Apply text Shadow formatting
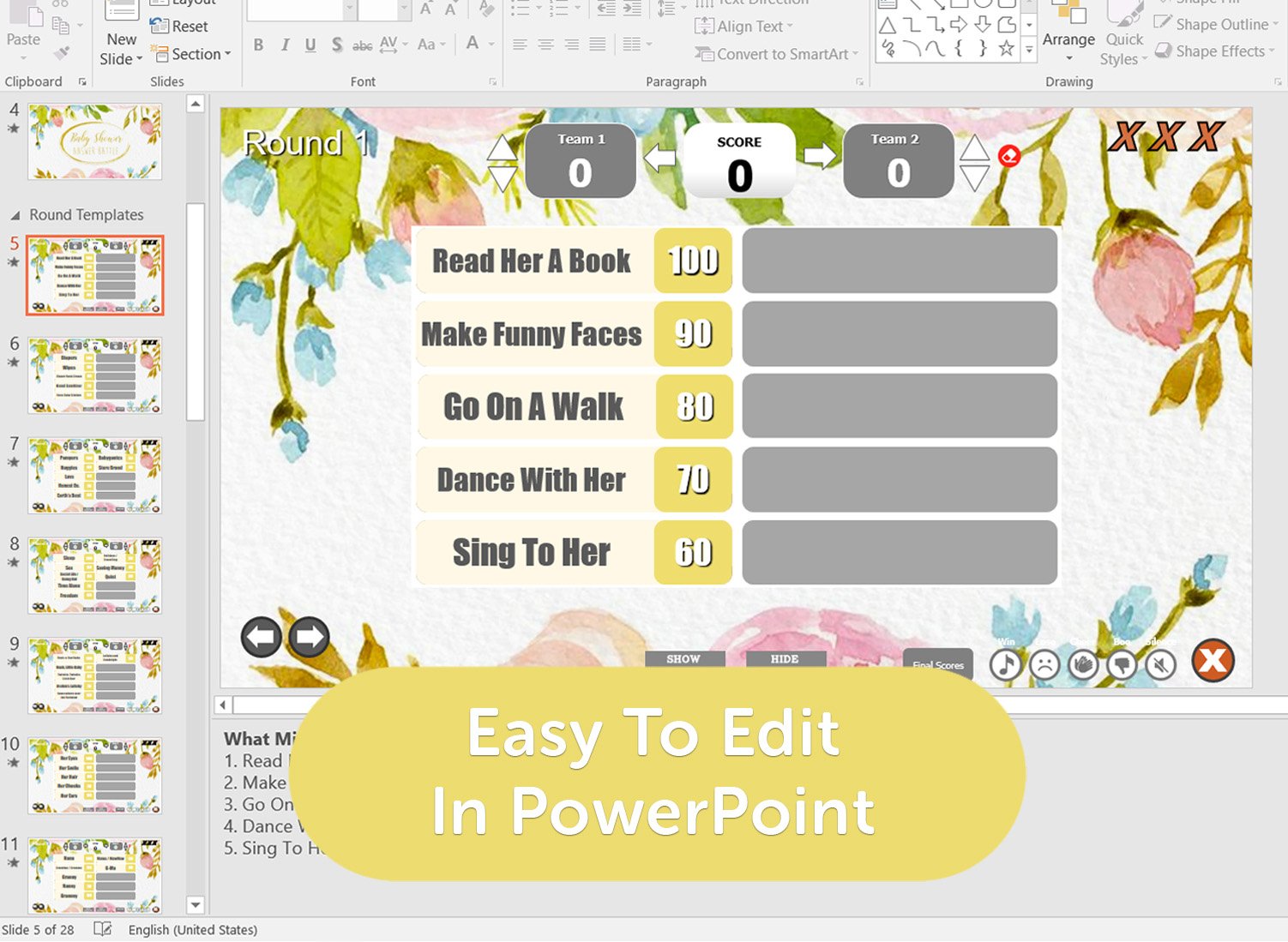This screenshot has width=1288, height=942. 336,45
